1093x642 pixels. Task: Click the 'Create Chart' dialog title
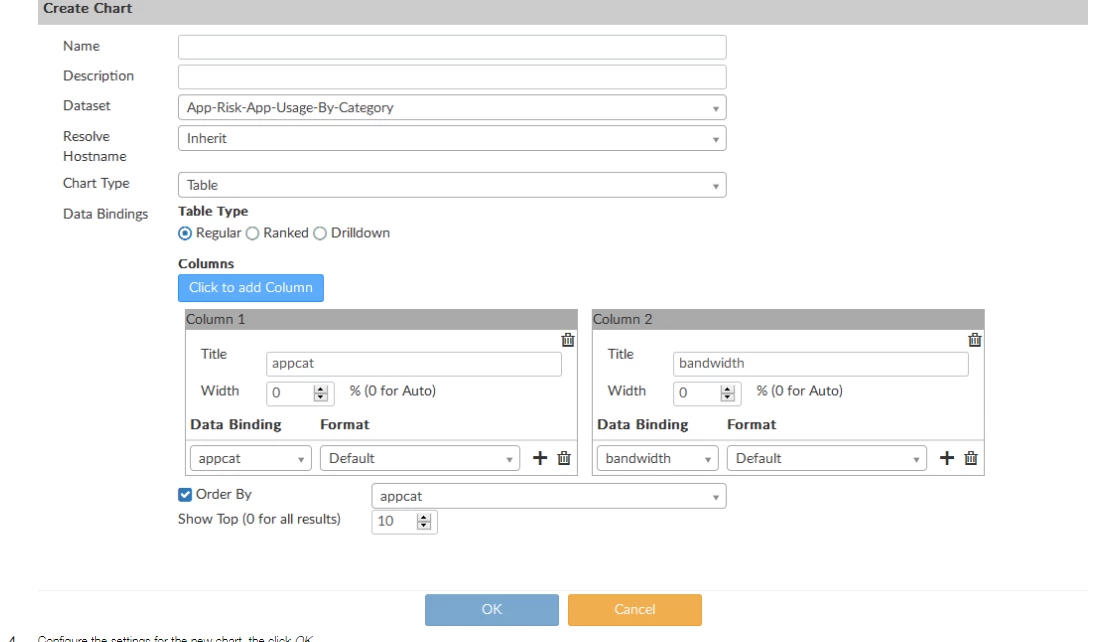87,8
